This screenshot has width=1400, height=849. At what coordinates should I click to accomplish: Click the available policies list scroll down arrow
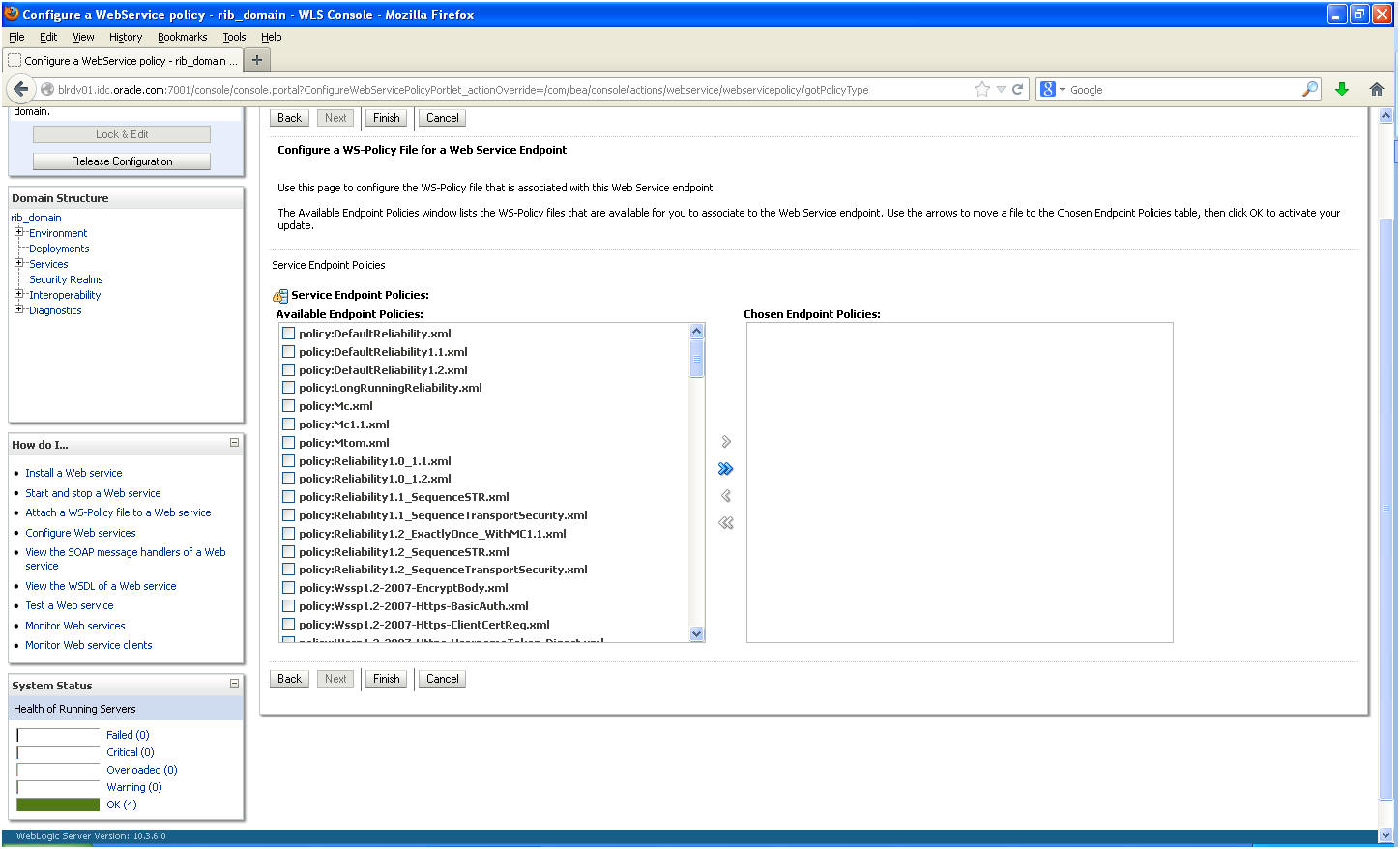click(696, 633)
